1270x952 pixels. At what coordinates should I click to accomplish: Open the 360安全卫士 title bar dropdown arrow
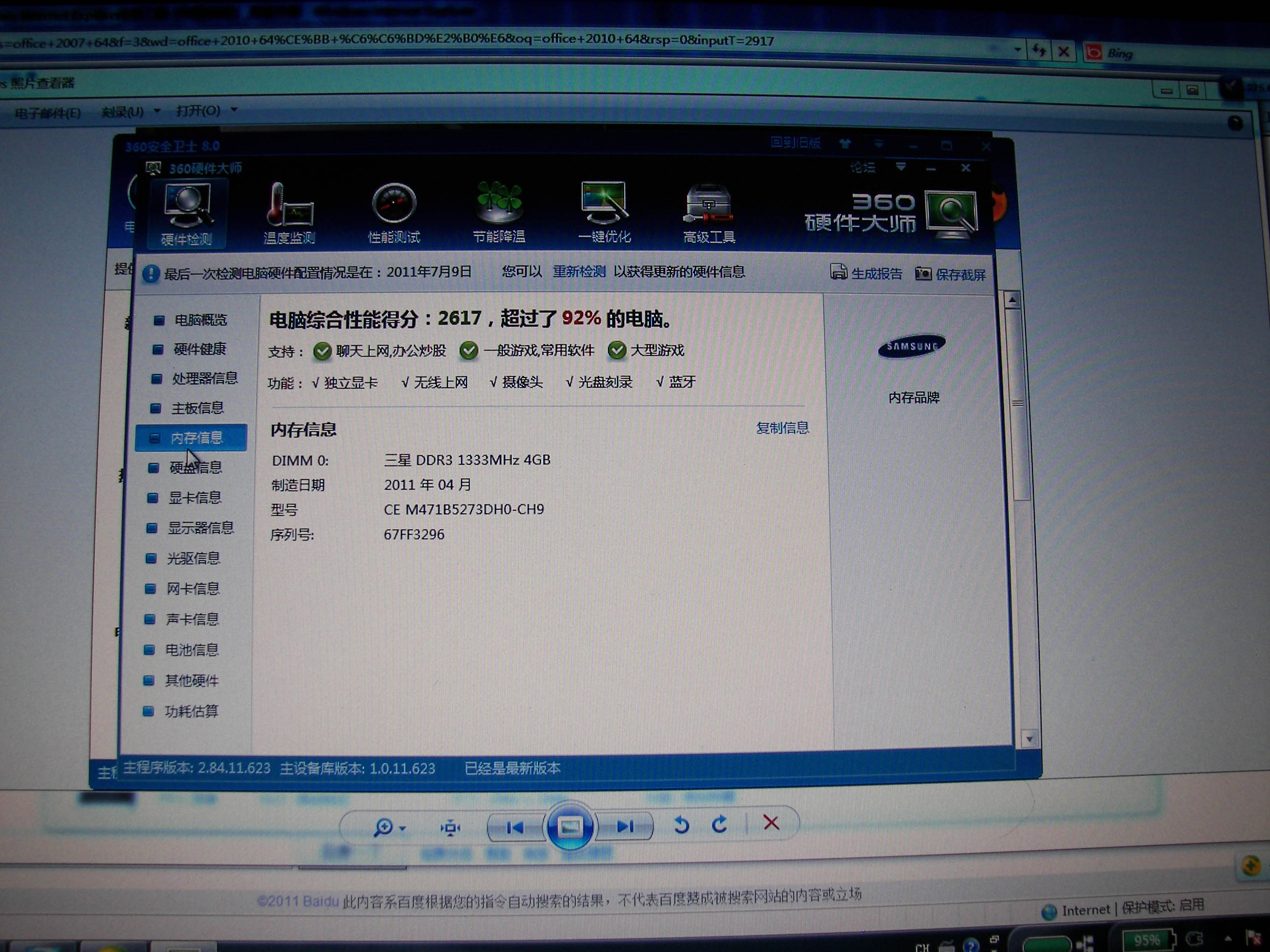point(879,143)
